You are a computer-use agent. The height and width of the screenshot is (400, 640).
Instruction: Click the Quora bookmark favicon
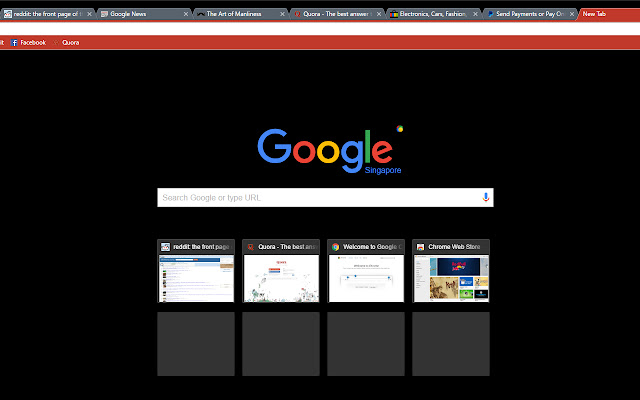click(x=56, y=42)
